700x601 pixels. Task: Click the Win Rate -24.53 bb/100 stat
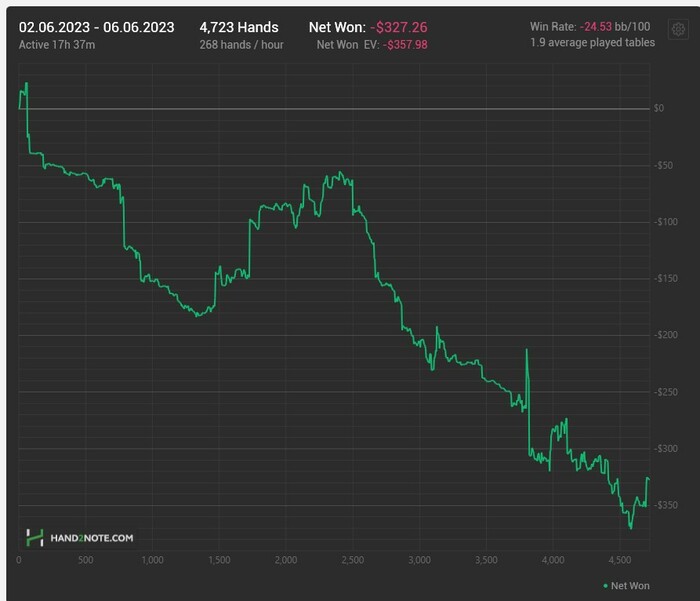point(590,26)
